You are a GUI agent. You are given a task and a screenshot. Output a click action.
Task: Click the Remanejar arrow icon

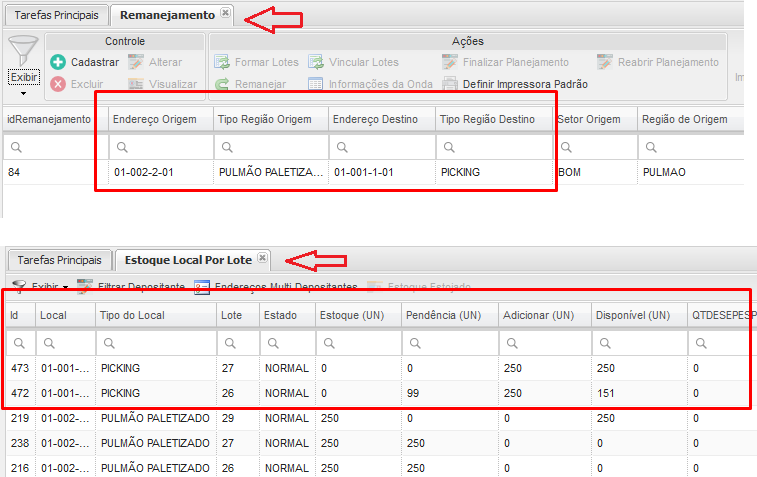[222, 84]
